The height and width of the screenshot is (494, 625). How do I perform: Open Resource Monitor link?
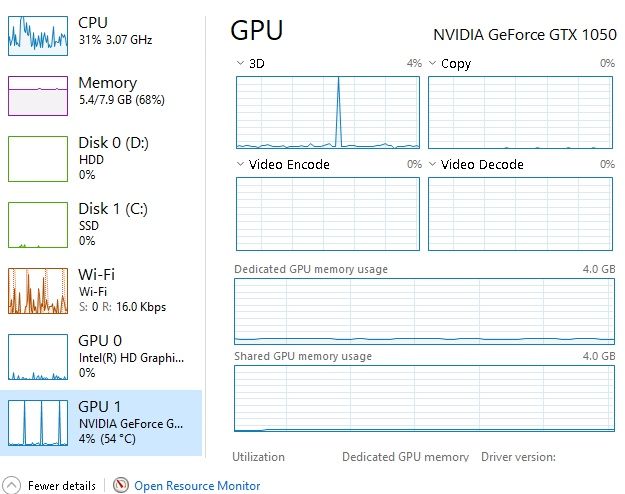point(197,486)
